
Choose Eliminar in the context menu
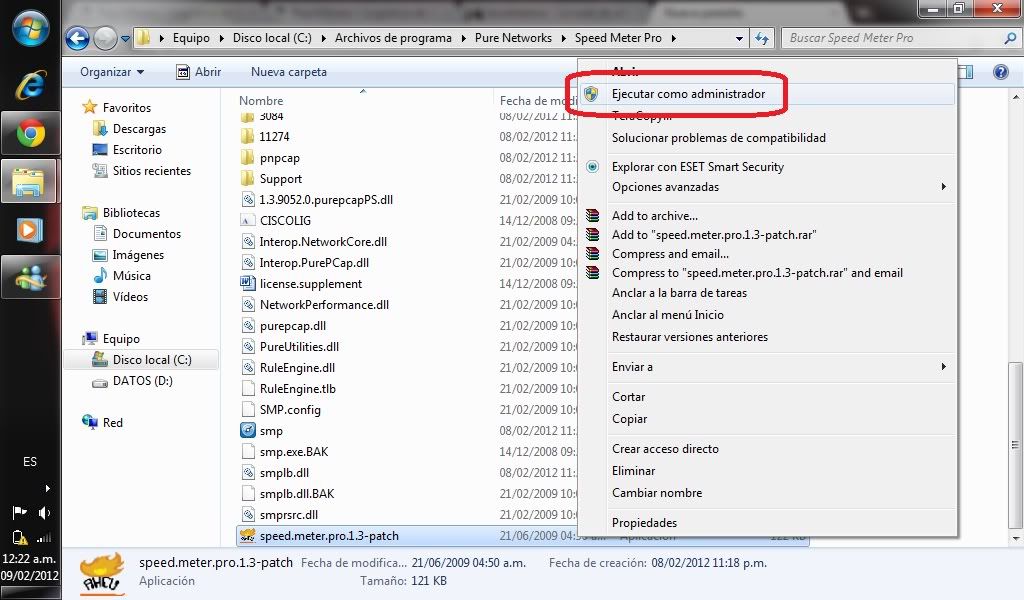767,471
